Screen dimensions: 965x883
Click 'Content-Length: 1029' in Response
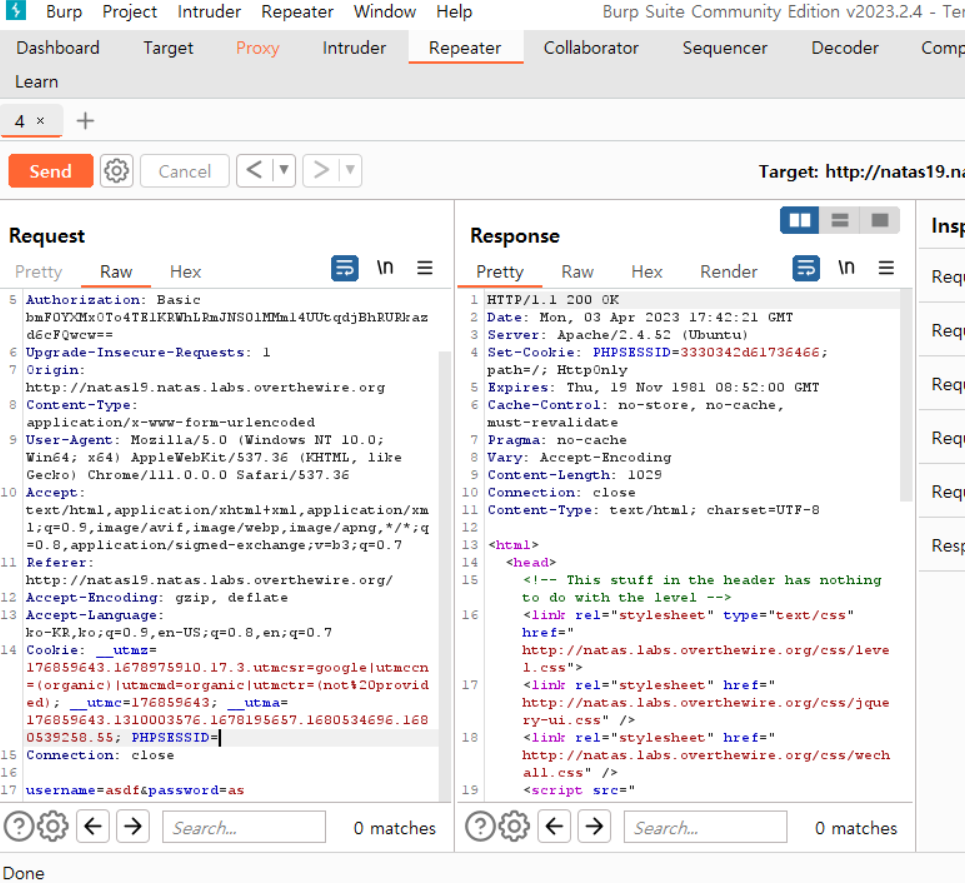(x=575, y=475)
